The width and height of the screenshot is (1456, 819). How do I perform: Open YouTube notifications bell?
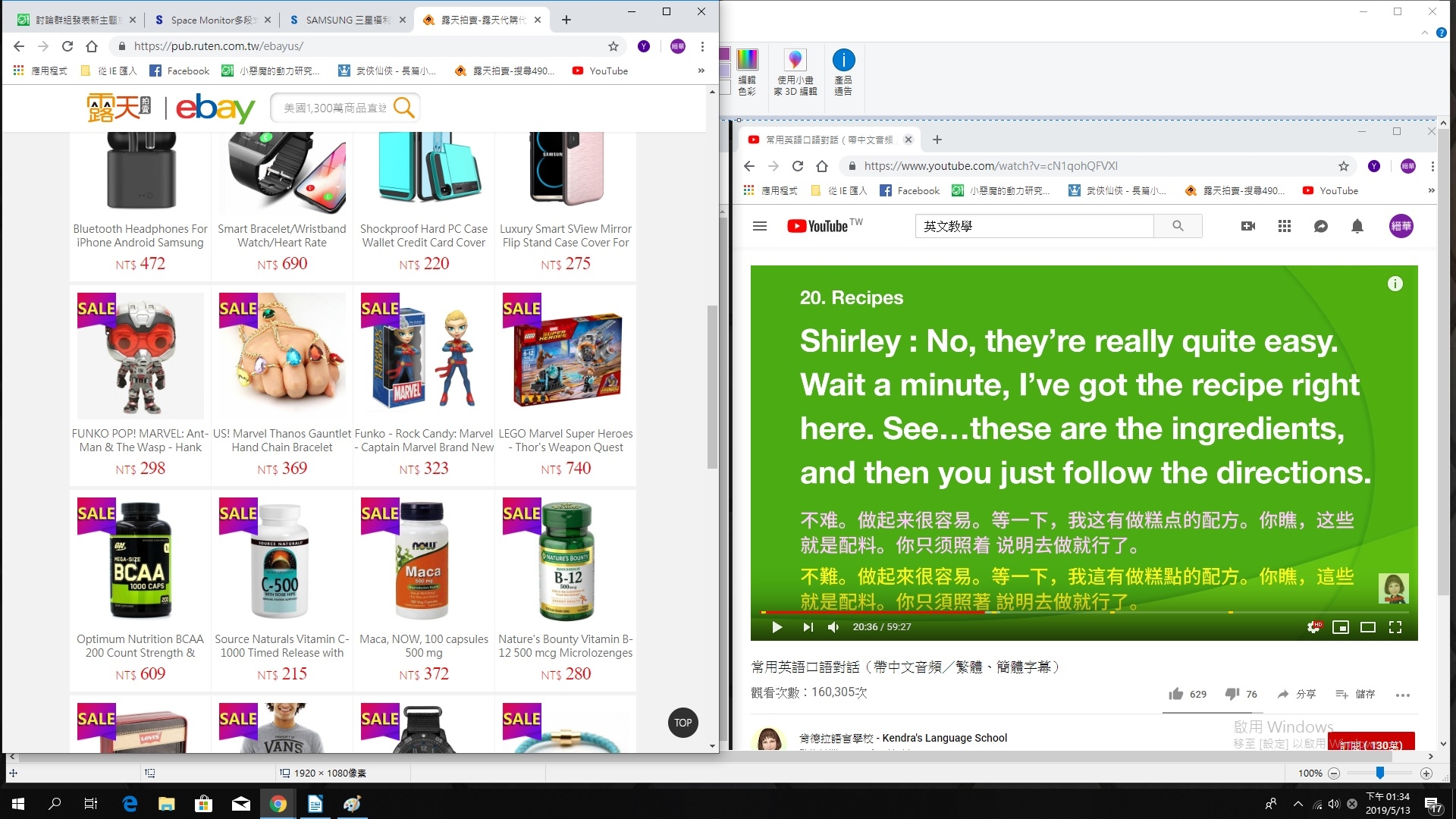point(1357,226)
